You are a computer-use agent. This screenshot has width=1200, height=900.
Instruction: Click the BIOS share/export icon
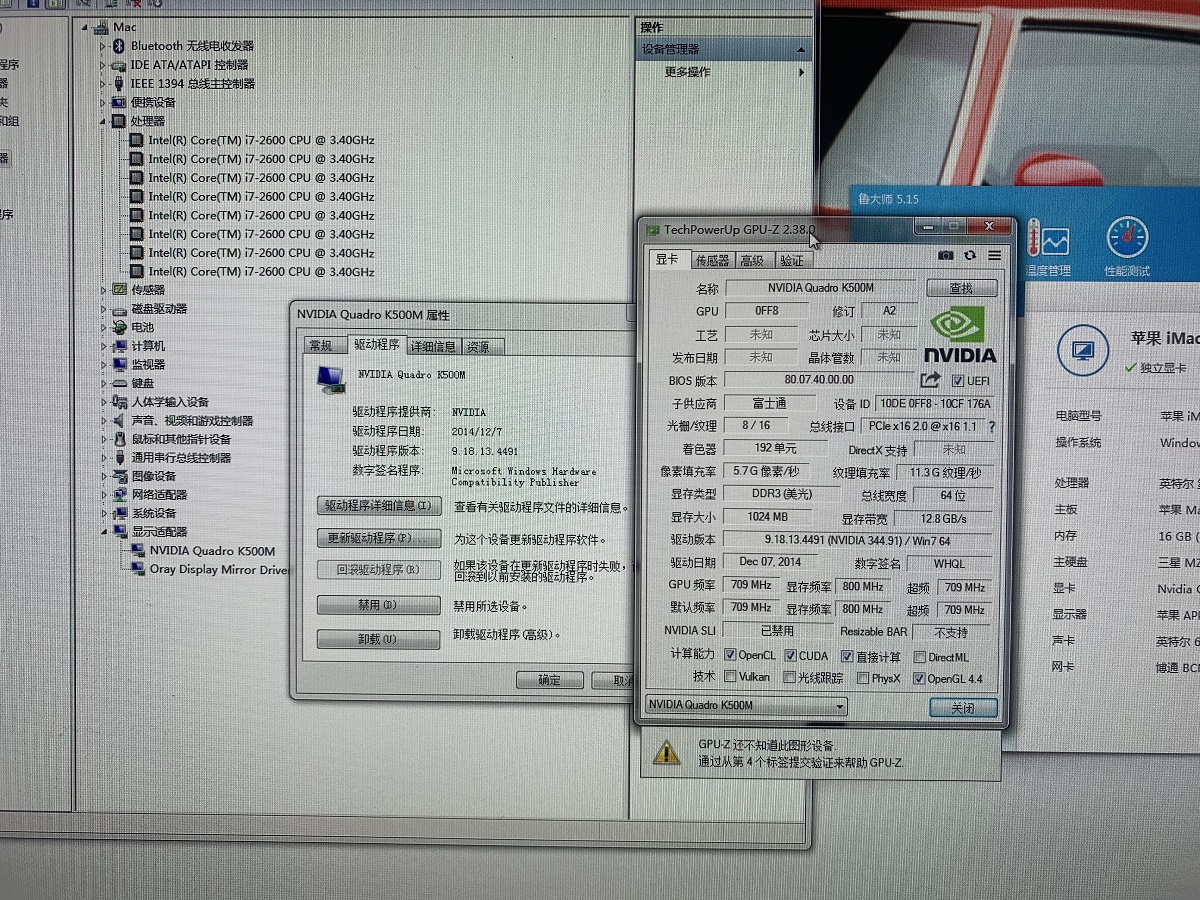[x=930, y=380]
